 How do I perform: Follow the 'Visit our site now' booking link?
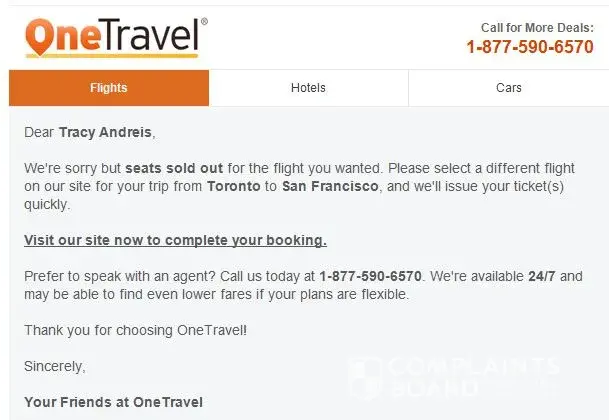[x=175, y=241]
